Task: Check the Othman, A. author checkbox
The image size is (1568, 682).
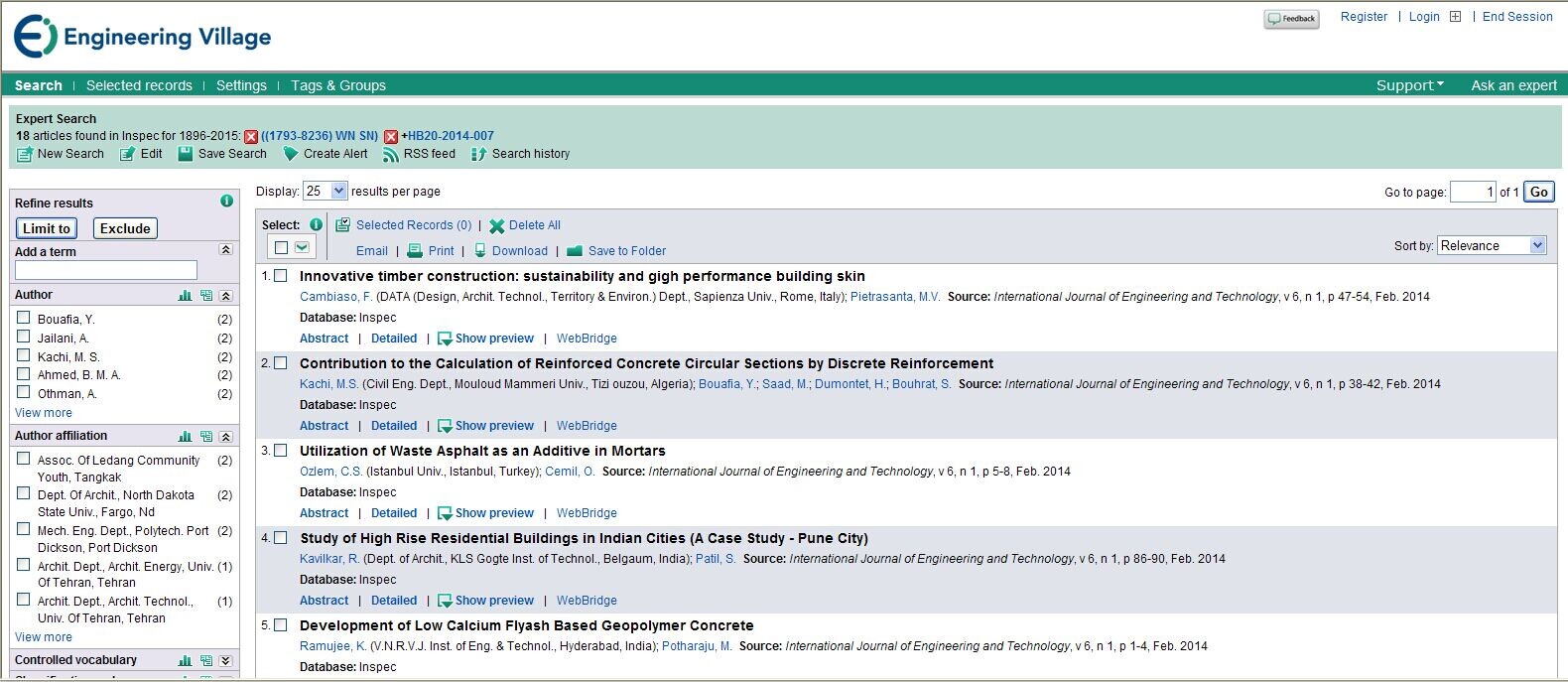Action: click(x=24, y=392)
